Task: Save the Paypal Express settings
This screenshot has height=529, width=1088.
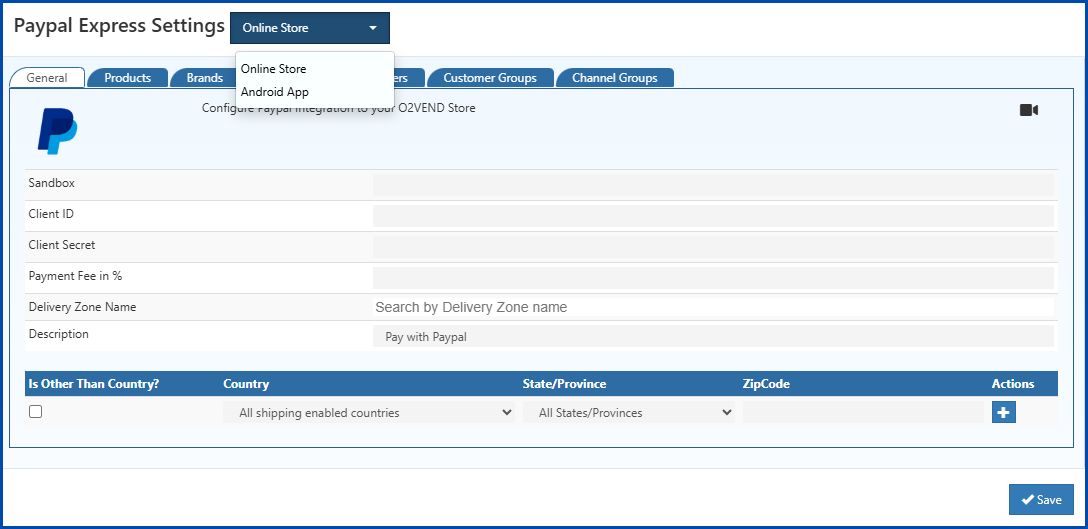Action: [x=1042, y=500]
